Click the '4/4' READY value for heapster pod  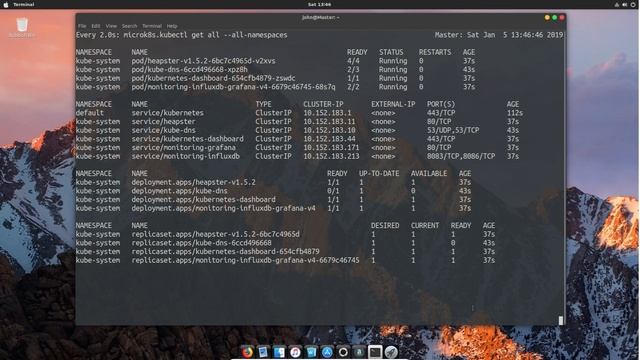[x=353, y=61]
